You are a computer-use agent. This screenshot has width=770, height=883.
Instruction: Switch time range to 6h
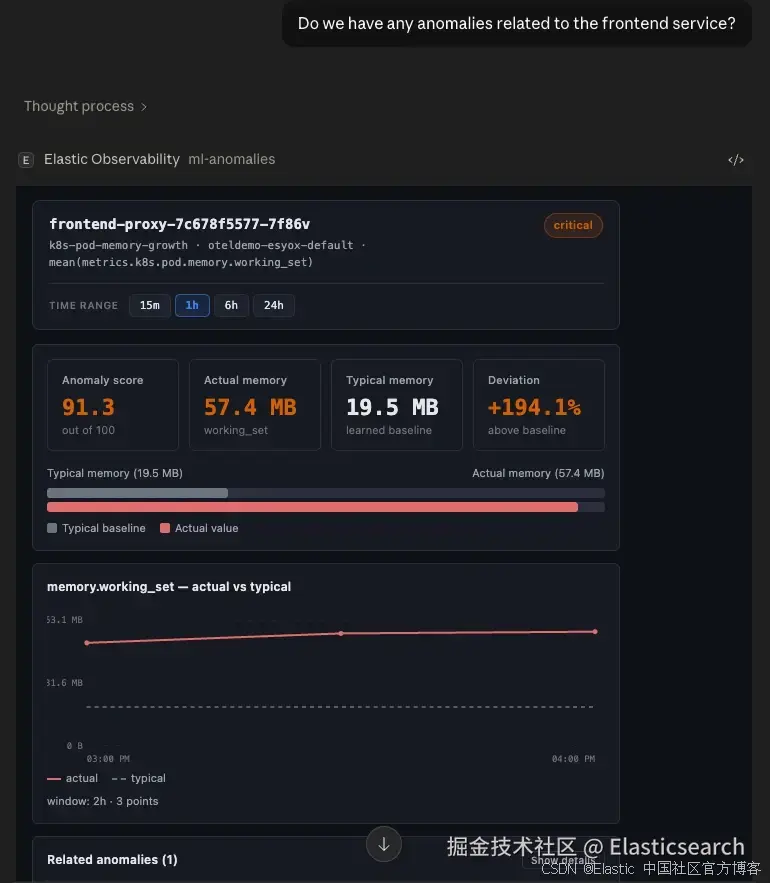(x=231, y=305)
